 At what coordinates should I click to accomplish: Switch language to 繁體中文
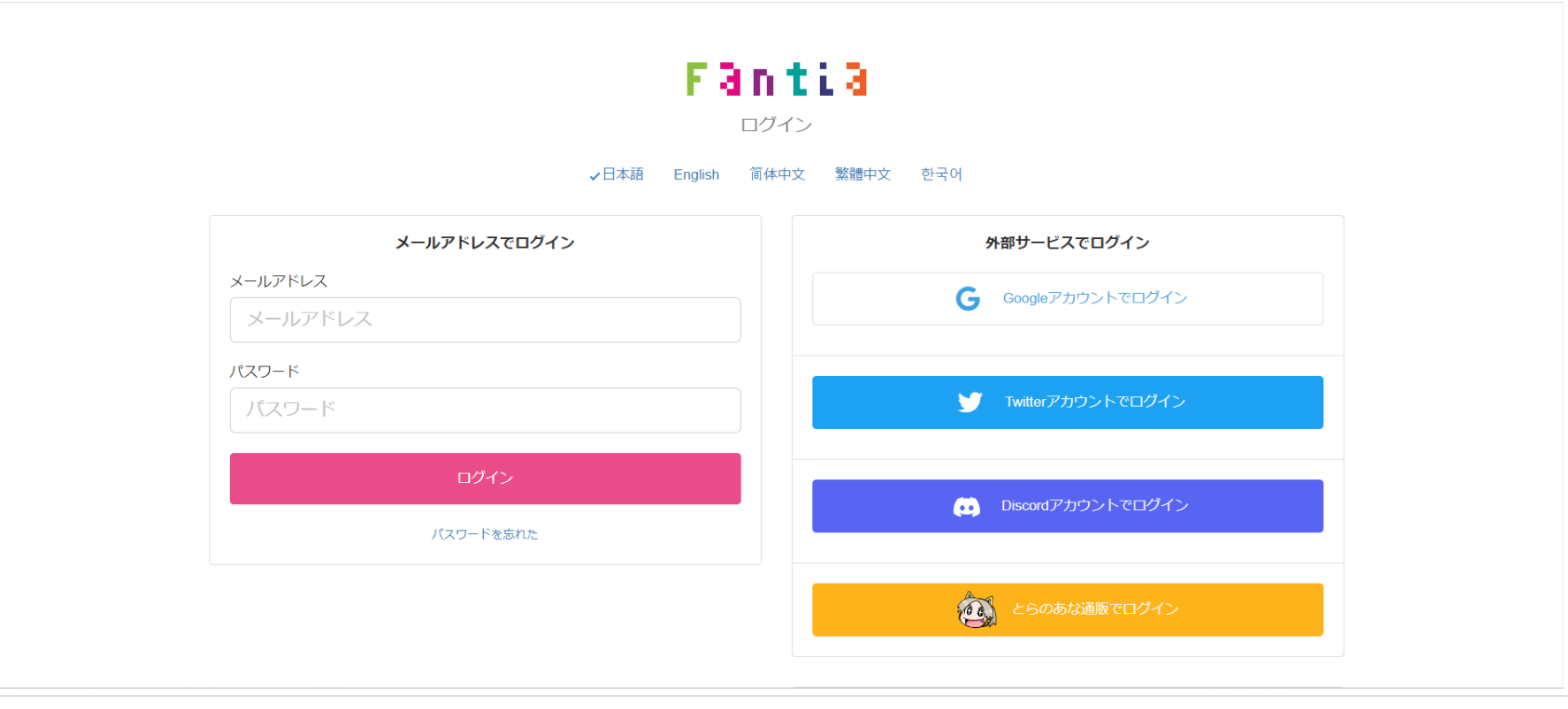coord(863,174)
